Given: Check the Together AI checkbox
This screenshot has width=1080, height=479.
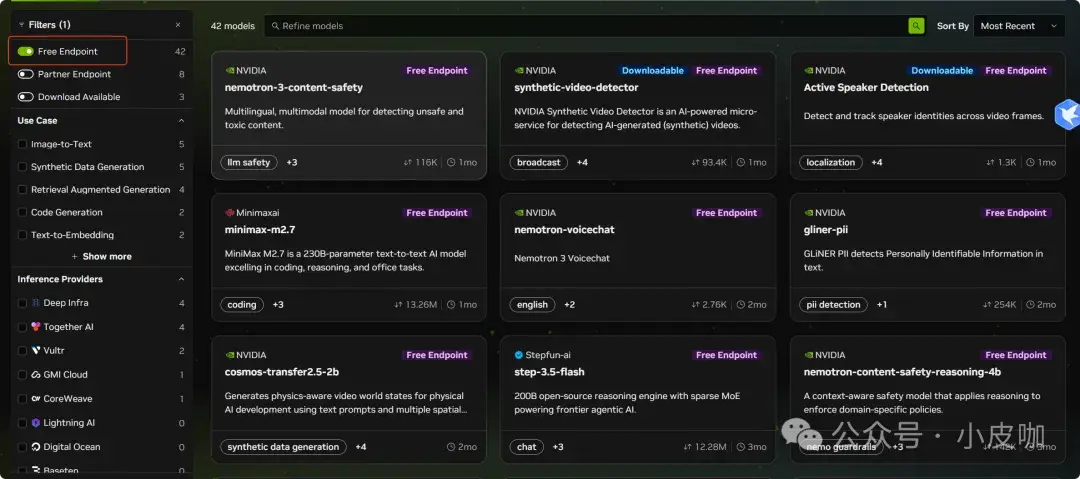Looking at the screenshot, I should (22, 327).
